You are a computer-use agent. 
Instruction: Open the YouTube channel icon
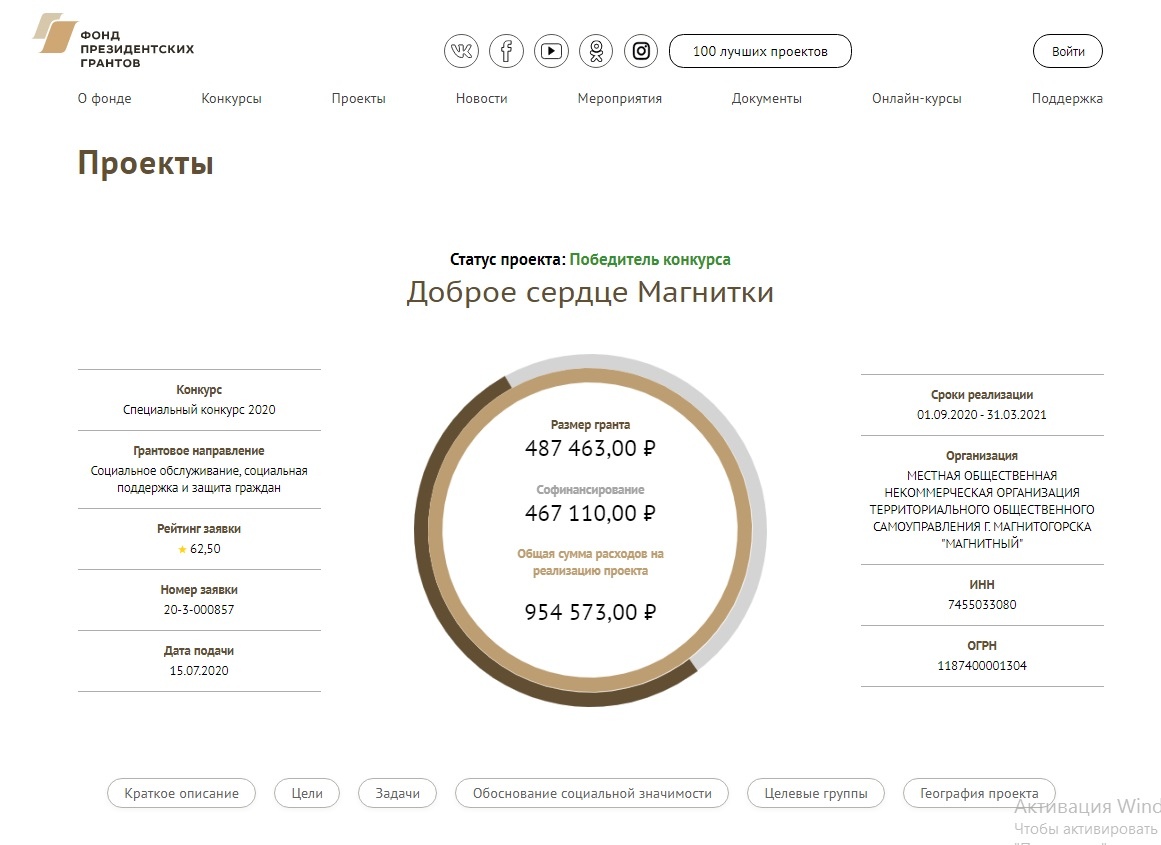pos(551,51)
